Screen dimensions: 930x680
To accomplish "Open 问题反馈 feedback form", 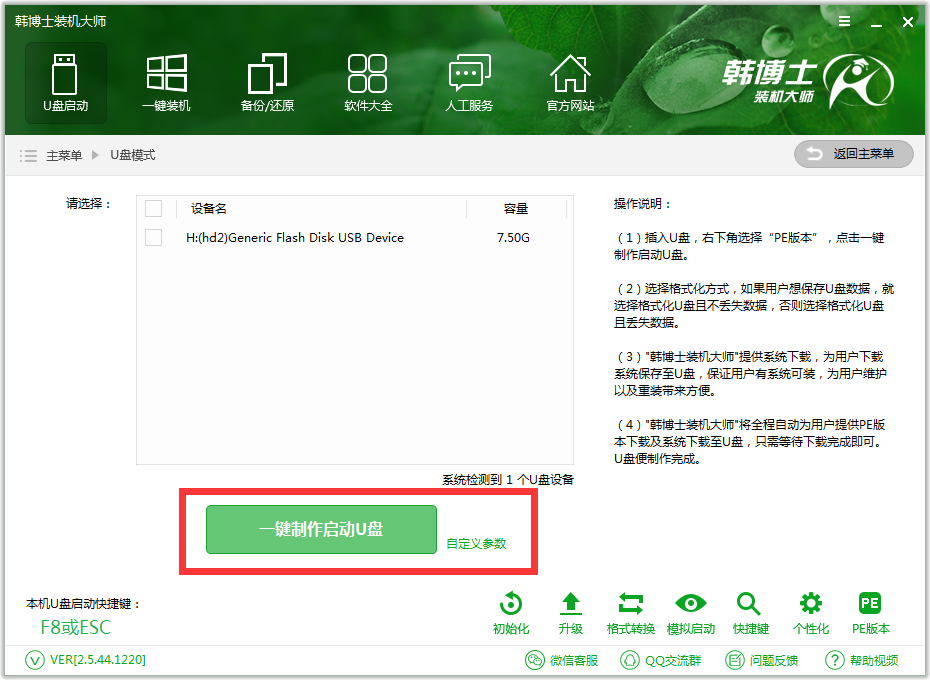I will [x=762, y=660].
